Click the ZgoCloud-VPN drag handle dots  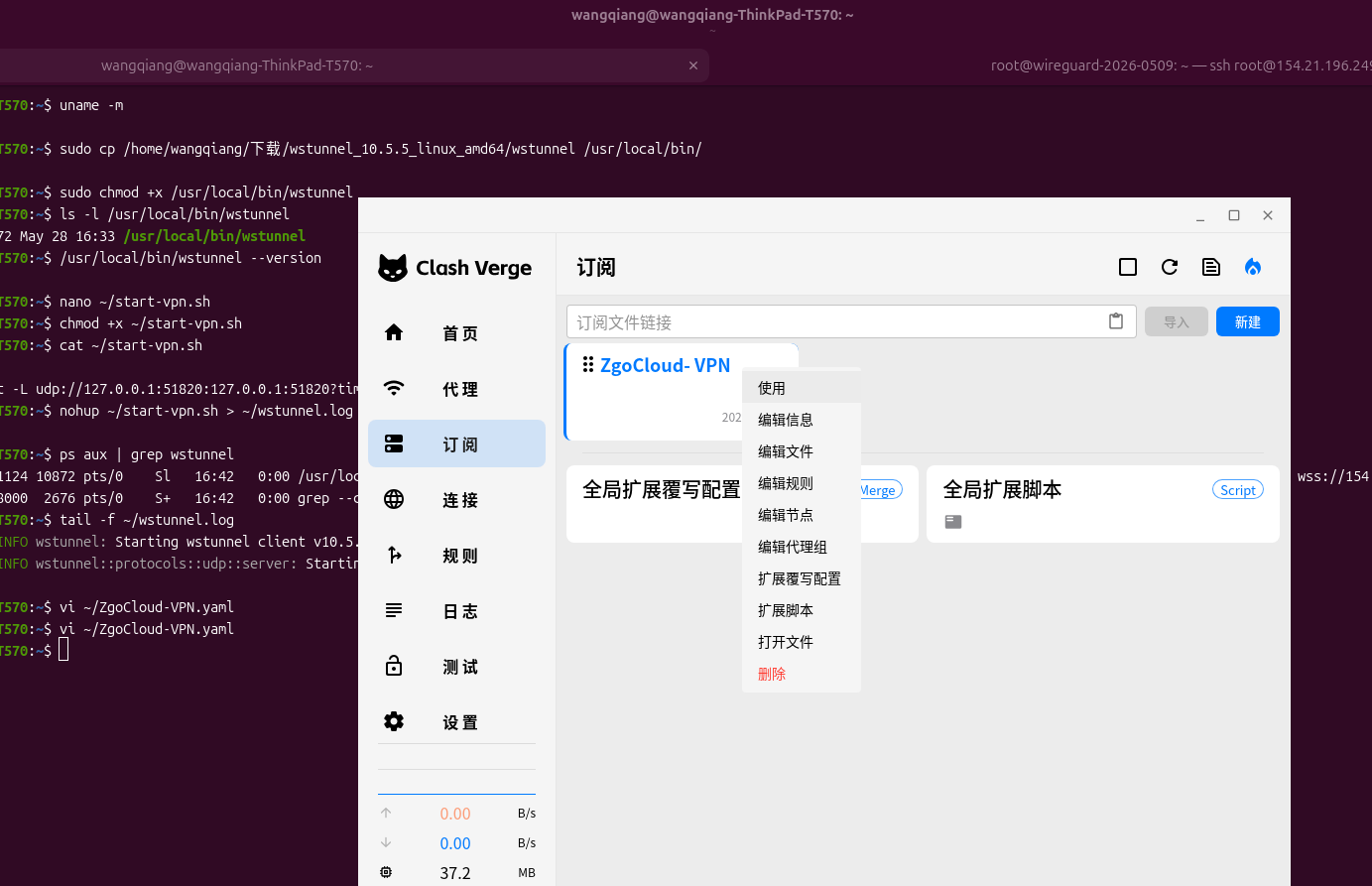coord(588,365)
